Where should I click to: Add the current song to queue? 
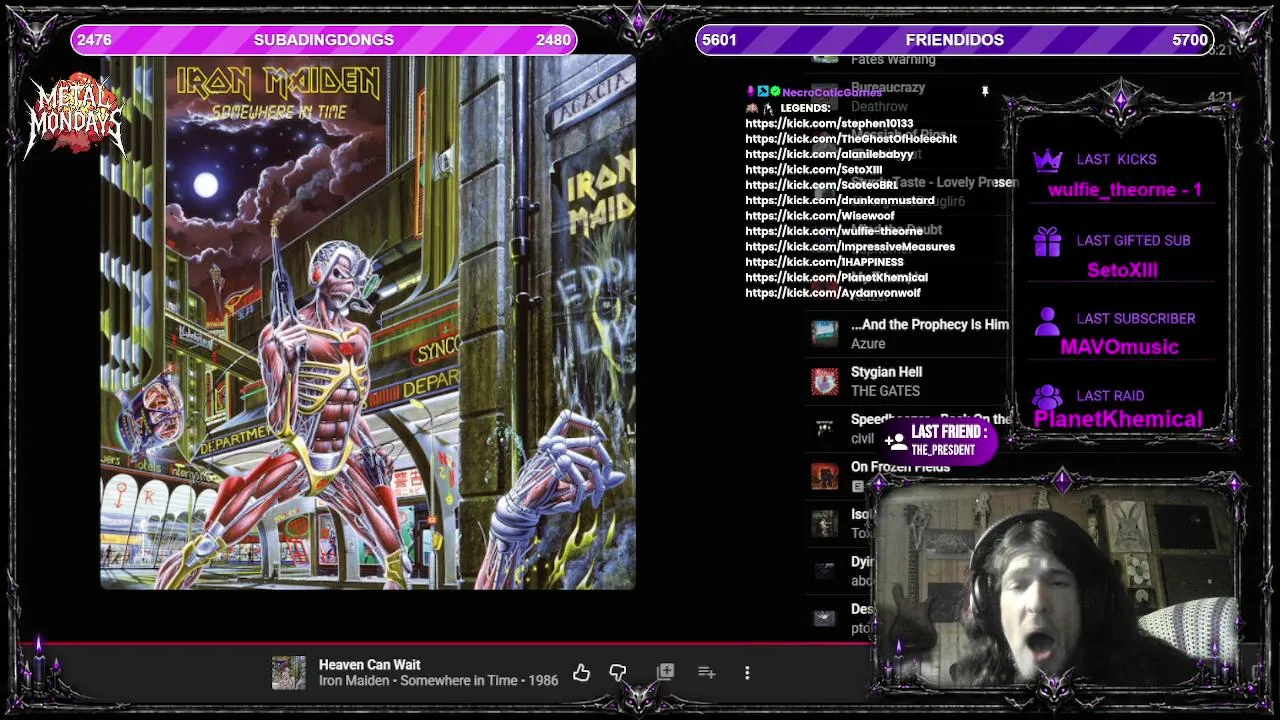706,673
